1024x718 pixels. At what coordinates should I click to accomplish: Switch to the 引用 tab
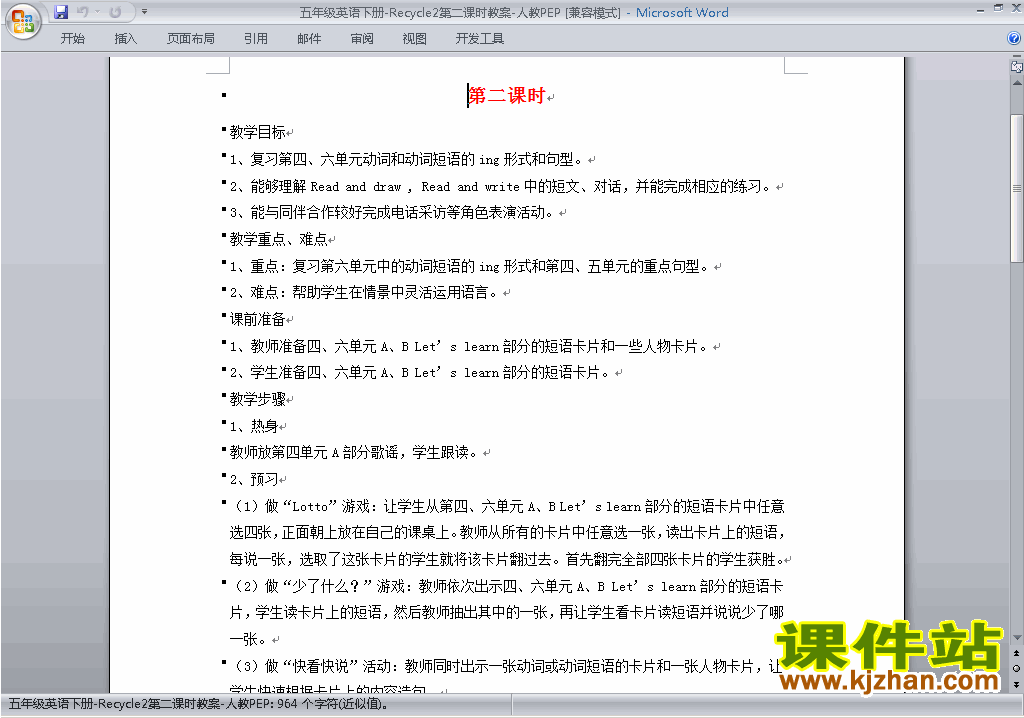coord(256,39)
